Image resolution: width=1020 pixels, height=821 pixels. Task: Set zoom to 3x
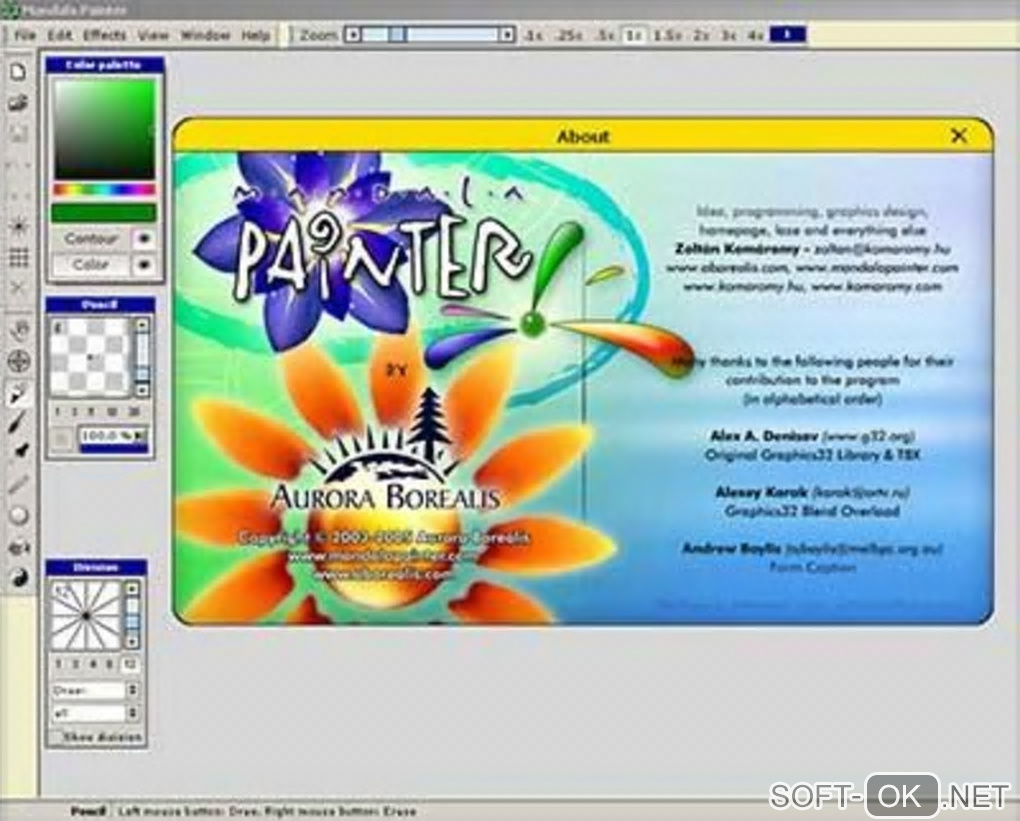(729, 35)
